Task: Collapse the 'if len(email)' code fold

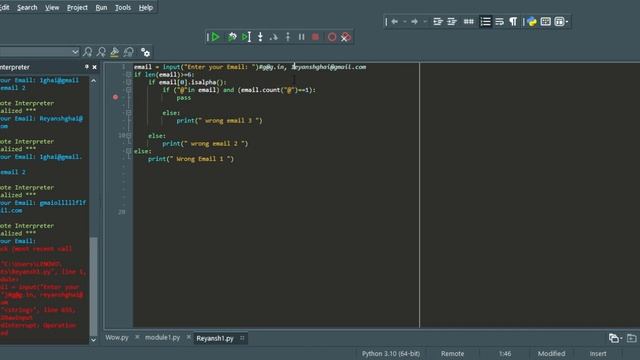Action: (x=129, y=74)
